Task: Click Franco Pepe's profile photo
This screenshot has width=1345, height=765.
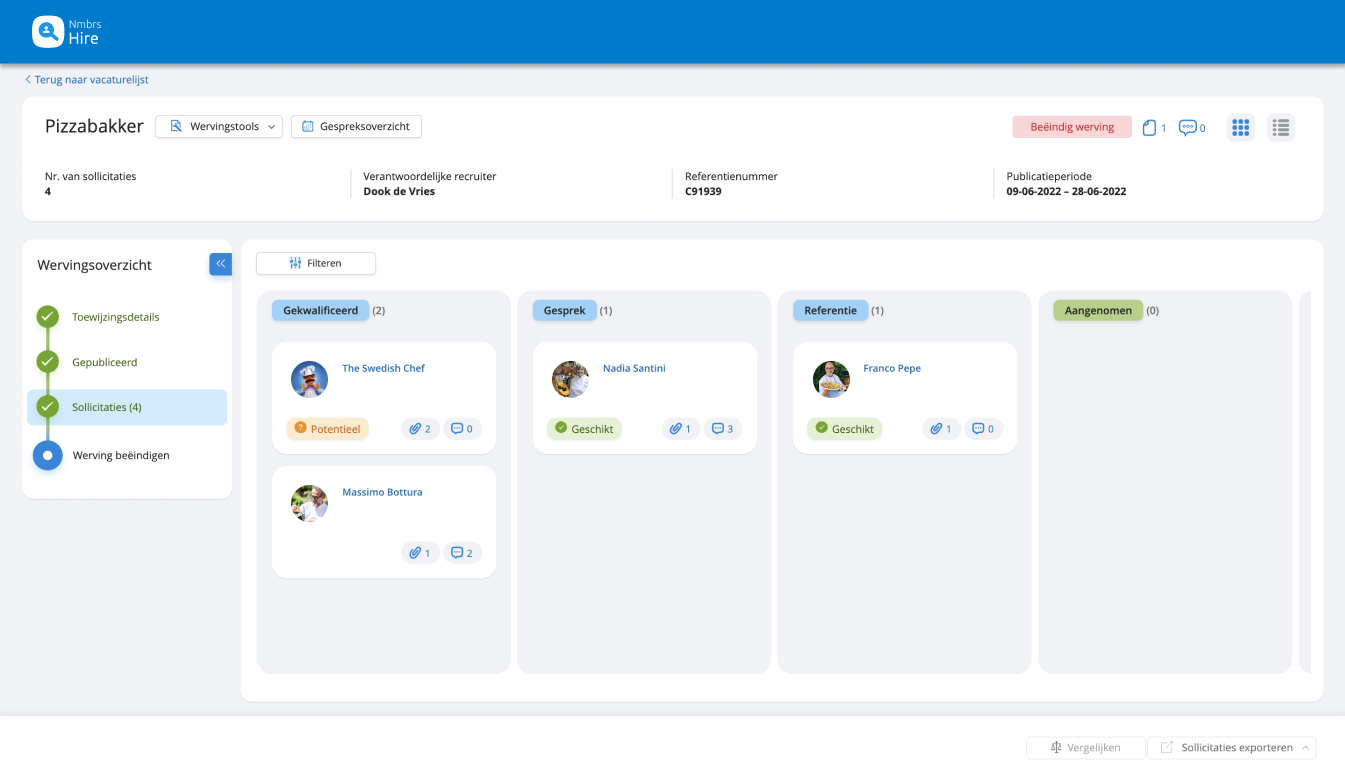Action: pyautogui.click(x=831, y=379)
